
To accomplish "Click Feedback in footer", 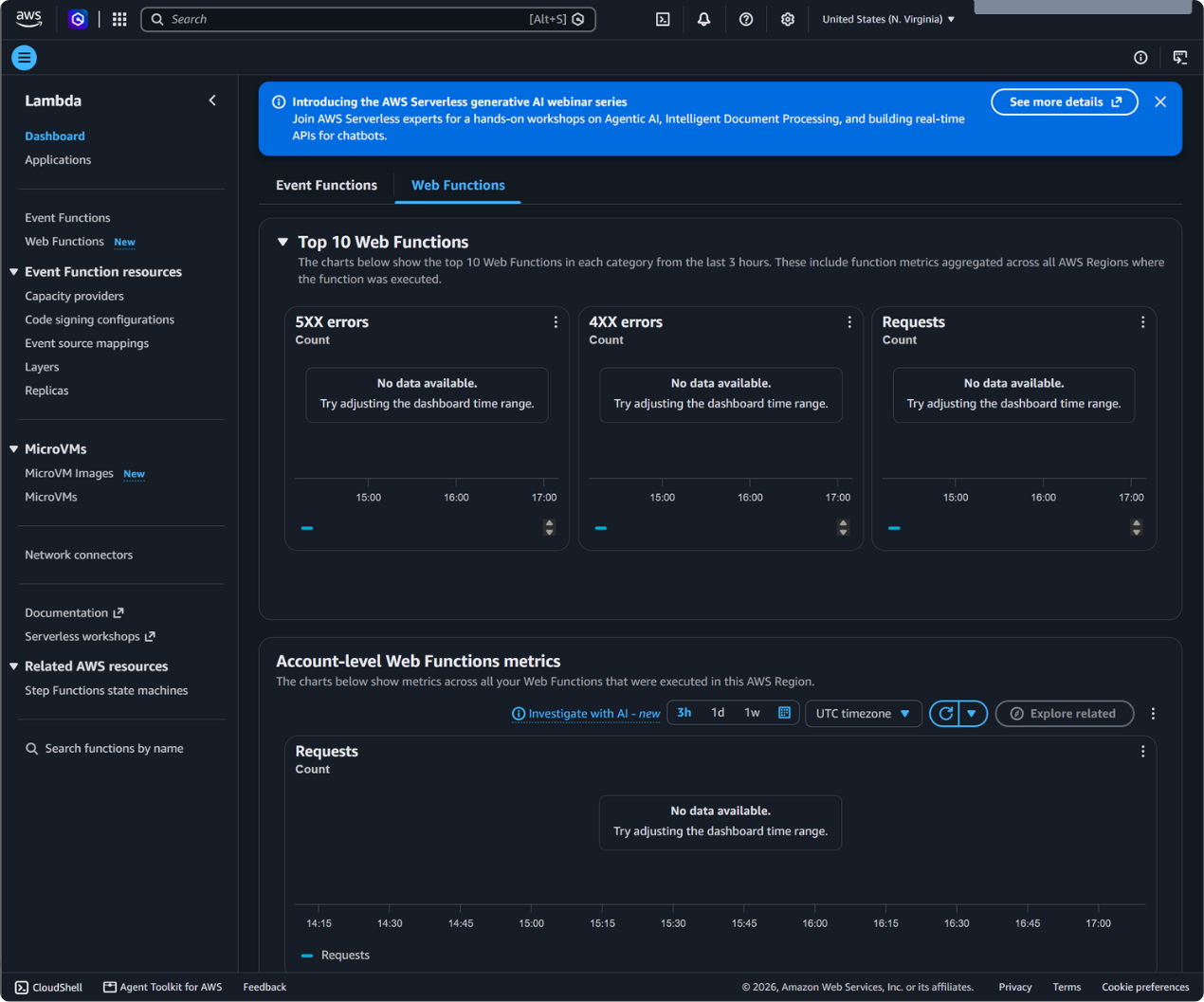I will [x=265, y=987].
